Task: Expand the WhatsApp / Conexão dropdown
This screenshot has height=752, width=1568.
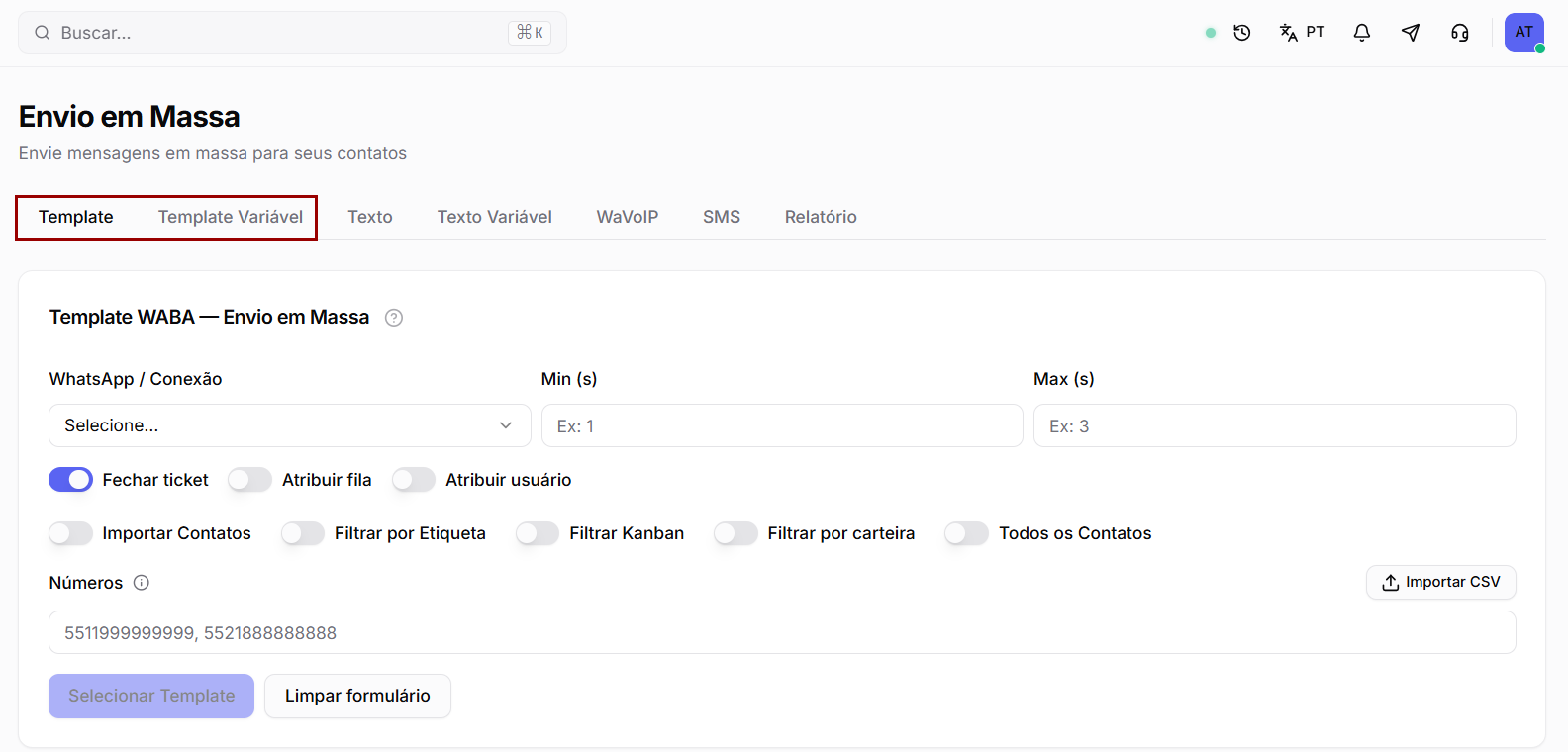Action: click(289, 425)
